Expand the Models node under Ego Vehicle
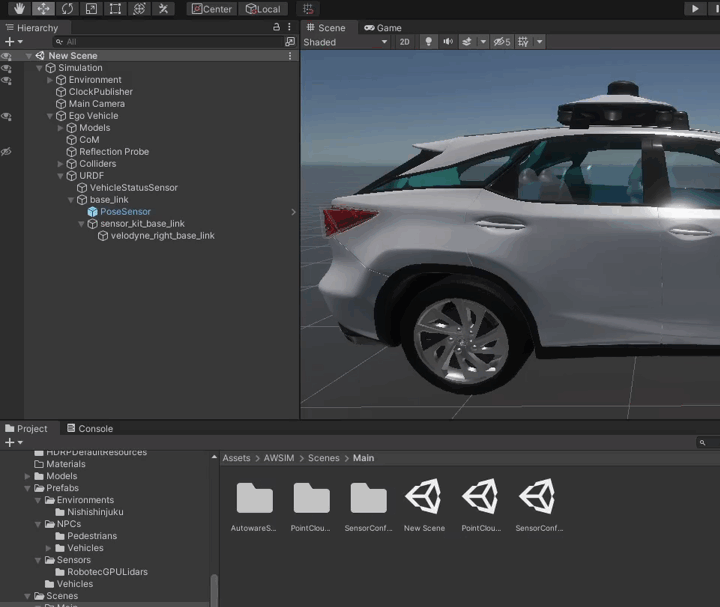Screen dimensions: 720x607 60,128
